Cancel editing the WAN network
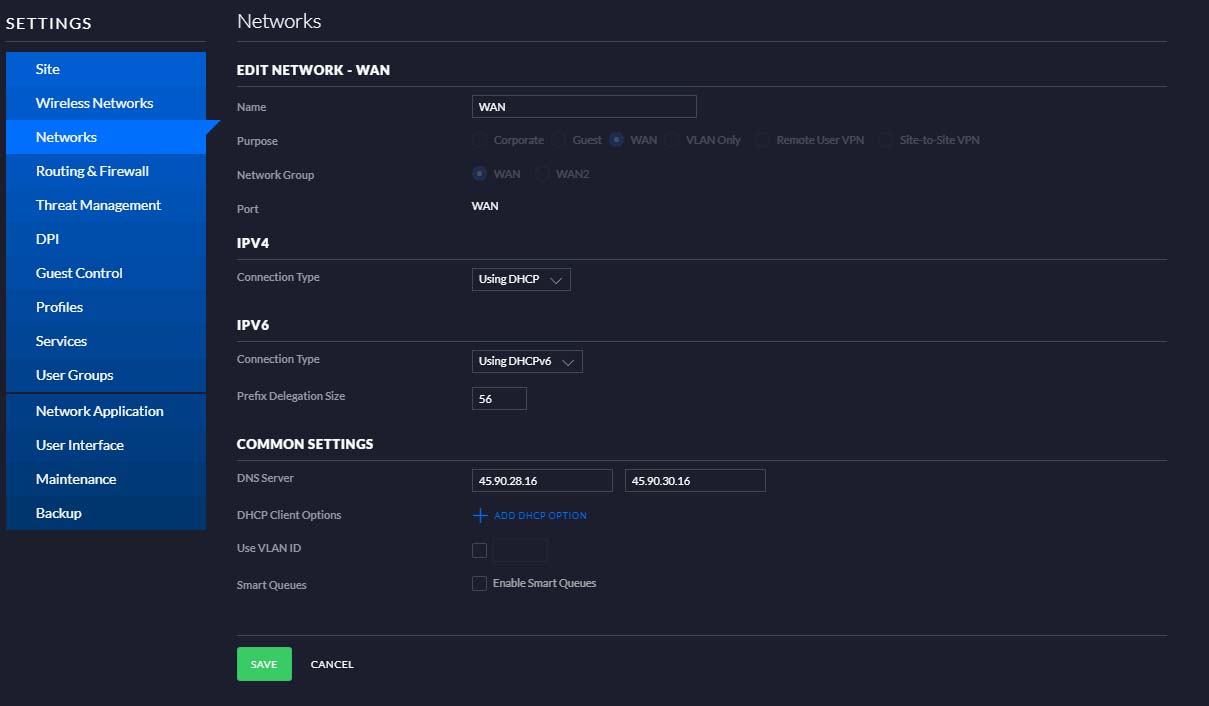The width and height of the screenshot is (1209, 706). point(332,665)
